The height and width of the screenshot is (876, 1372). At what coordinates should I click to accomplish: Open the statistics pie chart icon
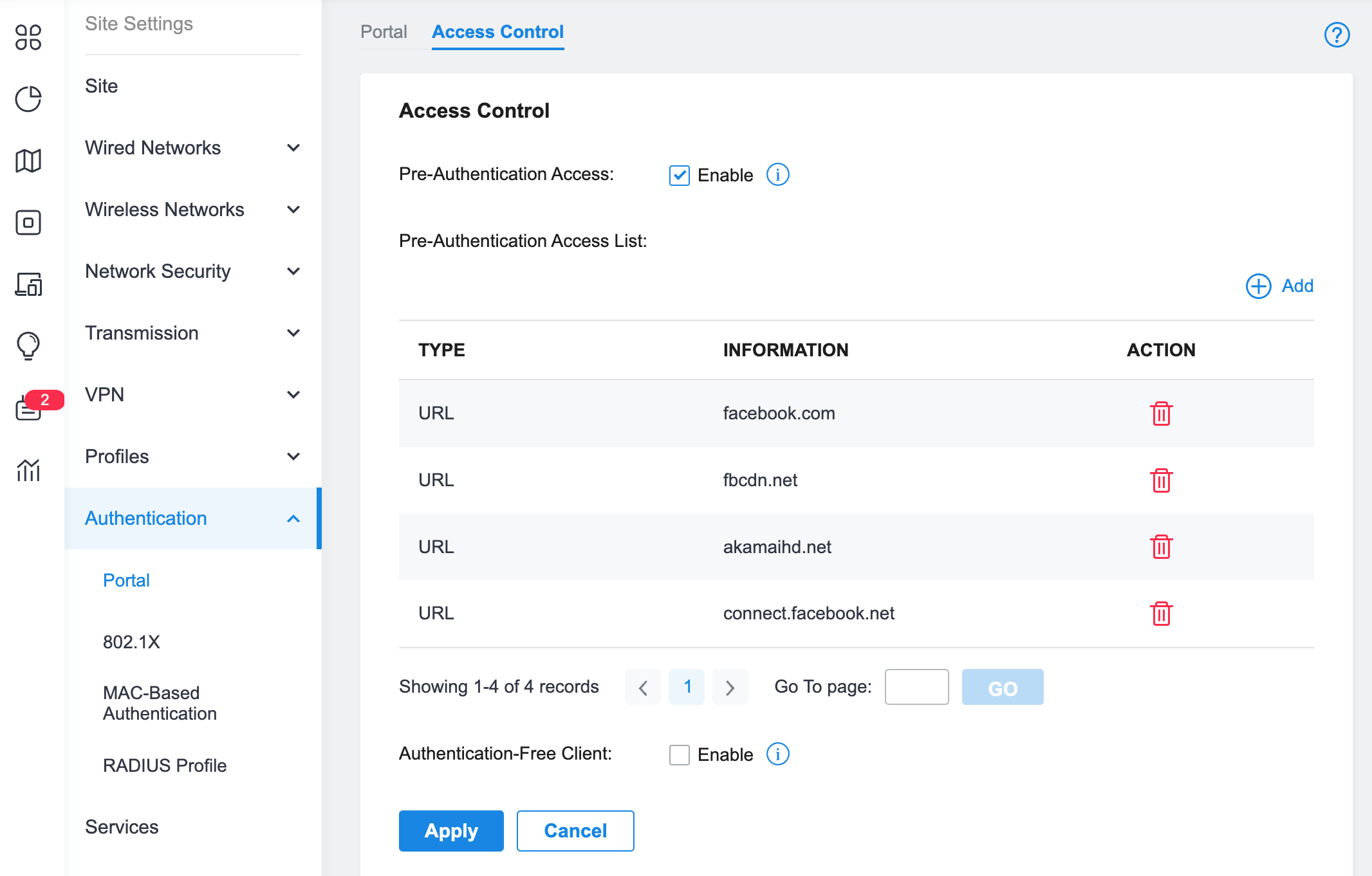point(28,99)
